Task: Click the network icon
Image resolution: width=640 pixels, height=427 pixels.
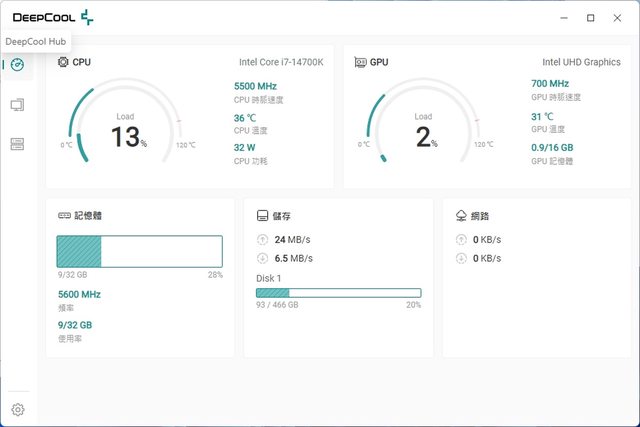Action: point(460,215)
